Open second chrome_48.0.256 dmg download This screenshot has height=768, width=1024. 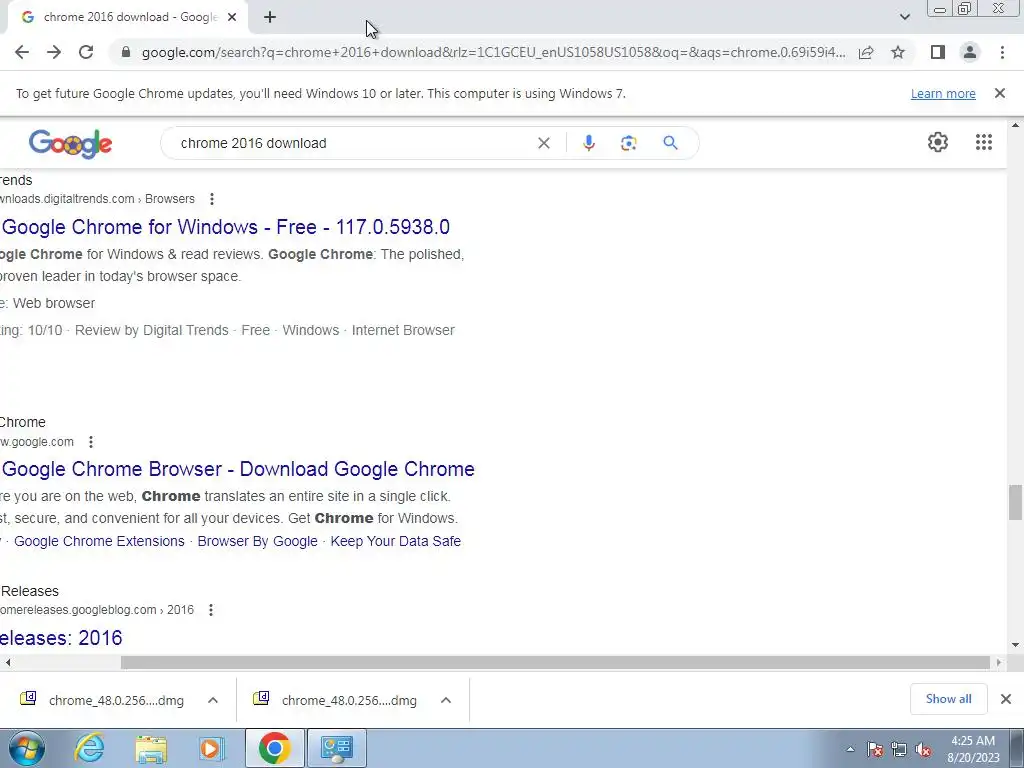(x=335, y=700)
